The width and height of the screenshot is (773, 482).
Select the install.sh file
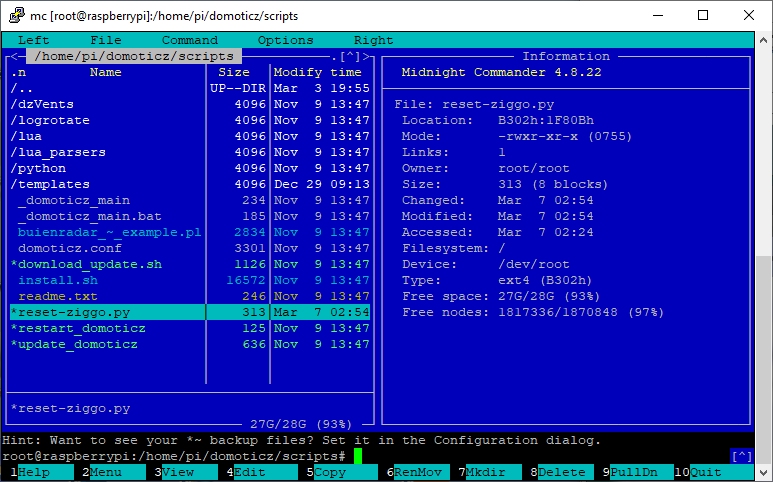coord(190,280)
